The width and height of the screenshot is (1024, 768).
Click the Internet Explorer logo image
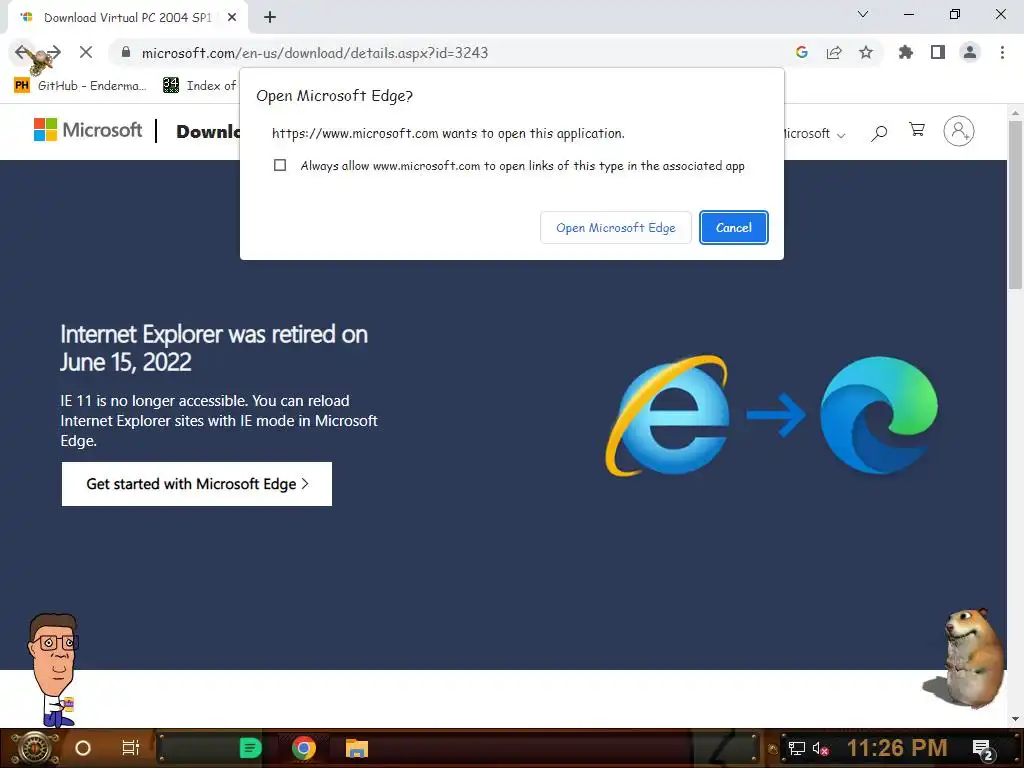pos(669,415)
